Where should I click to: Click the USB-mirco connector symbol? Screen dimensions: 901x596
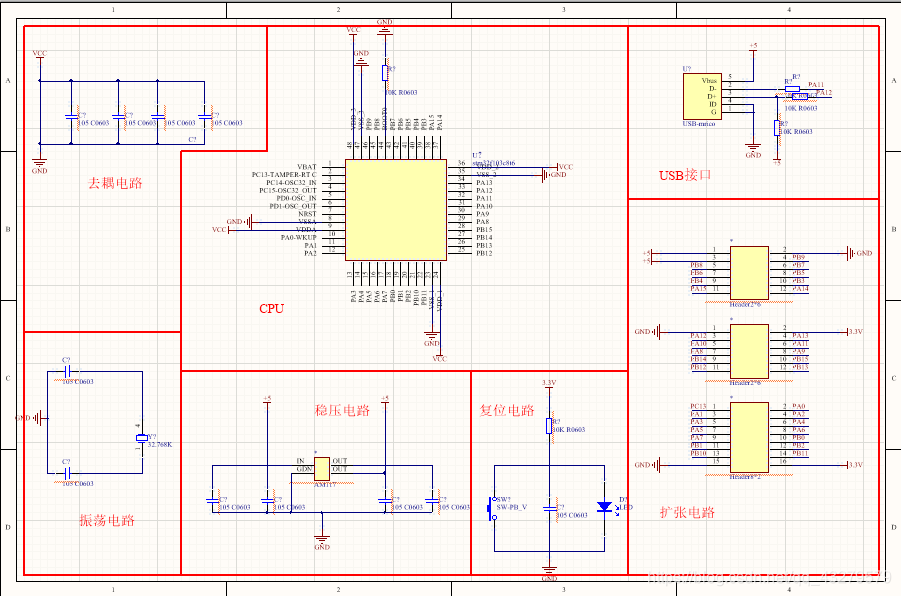coord(702,97)
